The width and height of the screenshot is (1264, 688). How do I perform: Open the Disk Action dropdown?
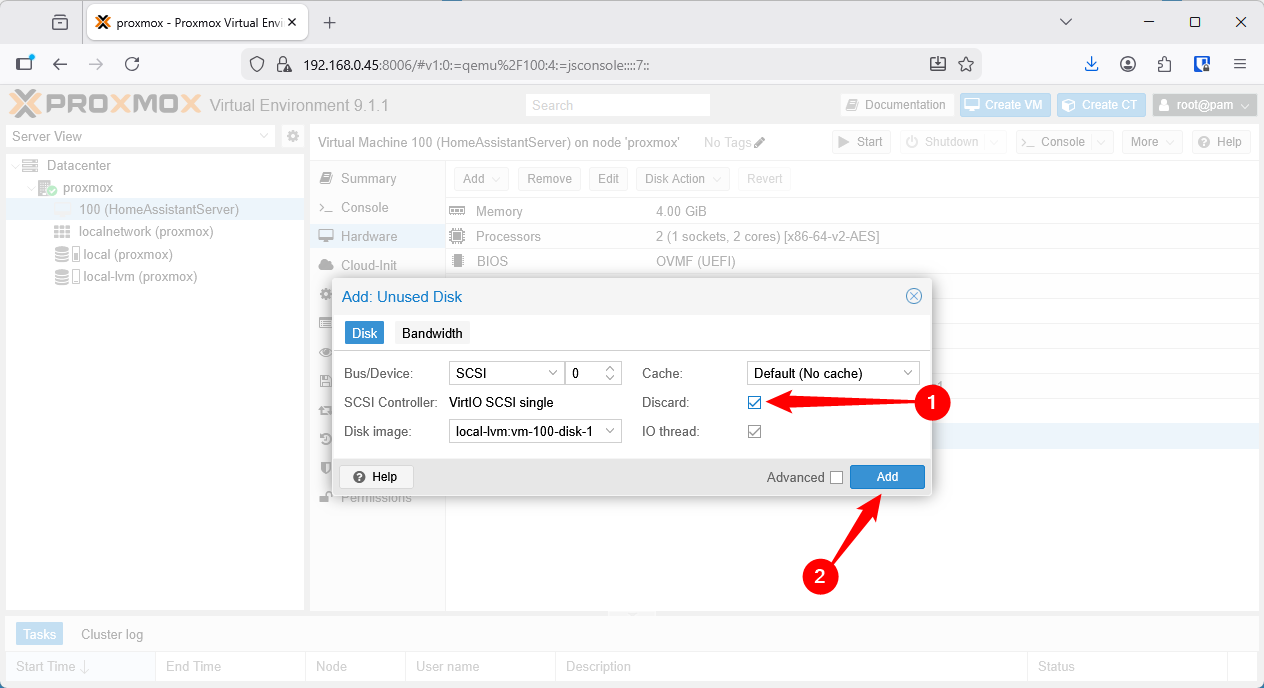click(x=683, y=179)
